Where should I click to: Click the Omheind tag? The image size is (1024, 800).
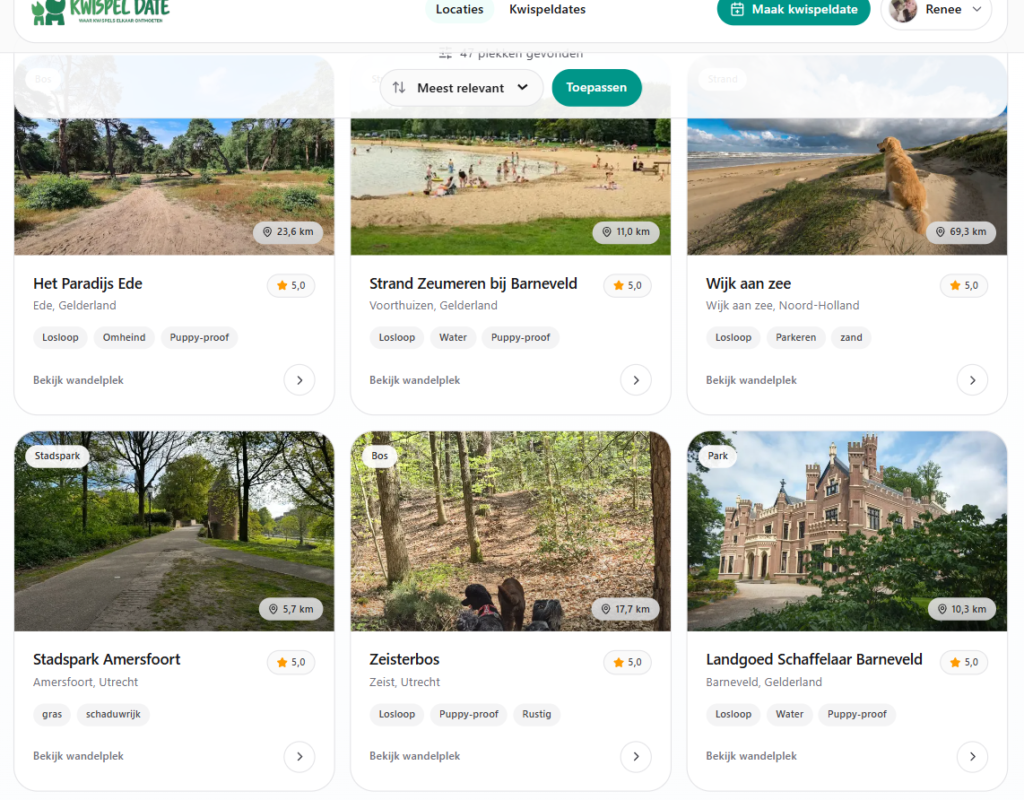pyautogui.click(x=124, y=338)
